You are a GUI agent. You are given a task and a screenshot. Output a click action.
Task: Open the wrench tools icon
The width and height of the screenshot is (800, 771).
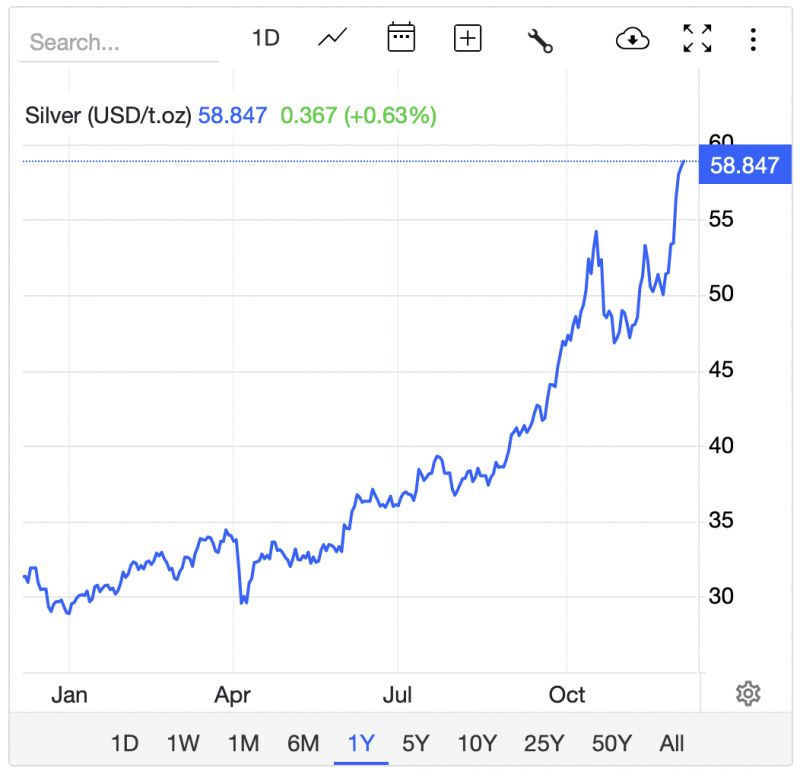pyautogui.click(x=540, y=40)
